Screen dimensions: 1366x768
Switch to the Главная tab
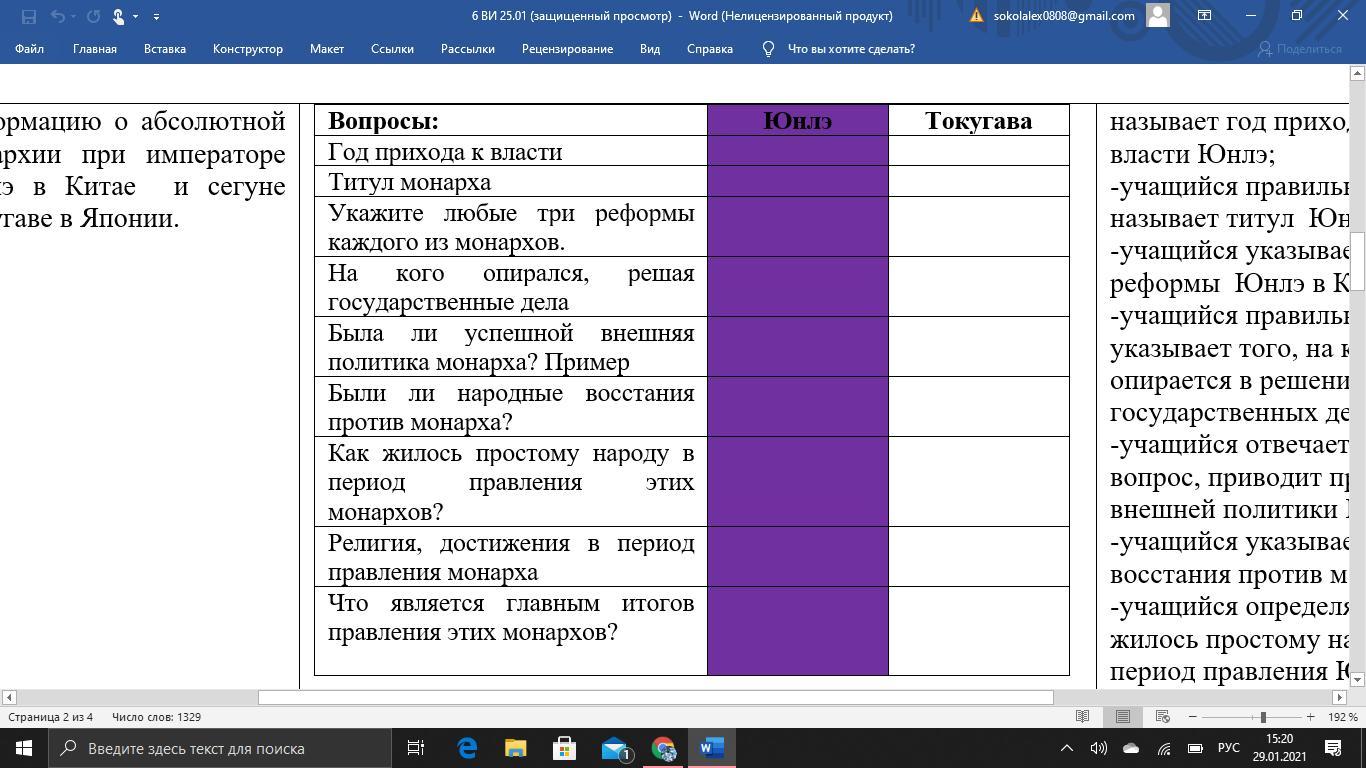click(95, 49)
